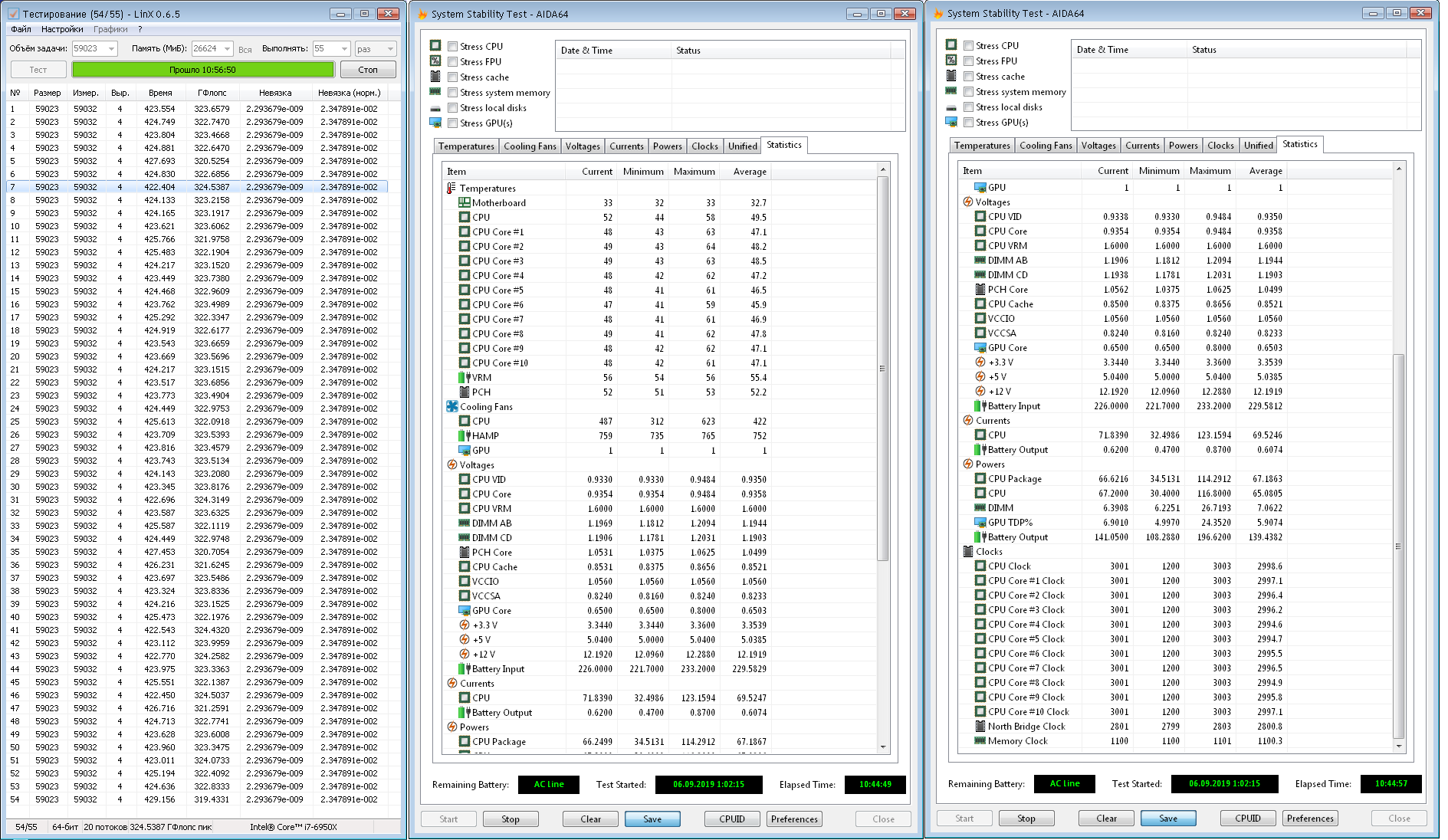Click the North Bridge Clock icon in right window

coord(980,727)
